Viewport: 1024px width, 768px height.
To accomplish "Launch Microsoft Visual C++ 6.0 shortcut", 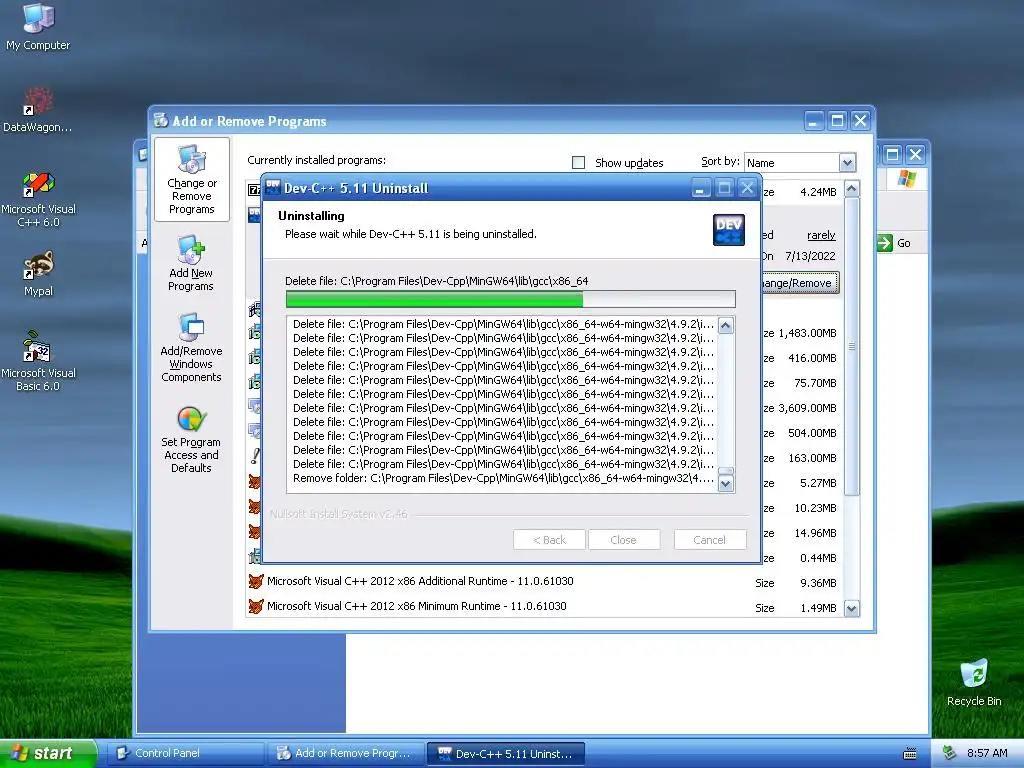I will coord(38,199).
